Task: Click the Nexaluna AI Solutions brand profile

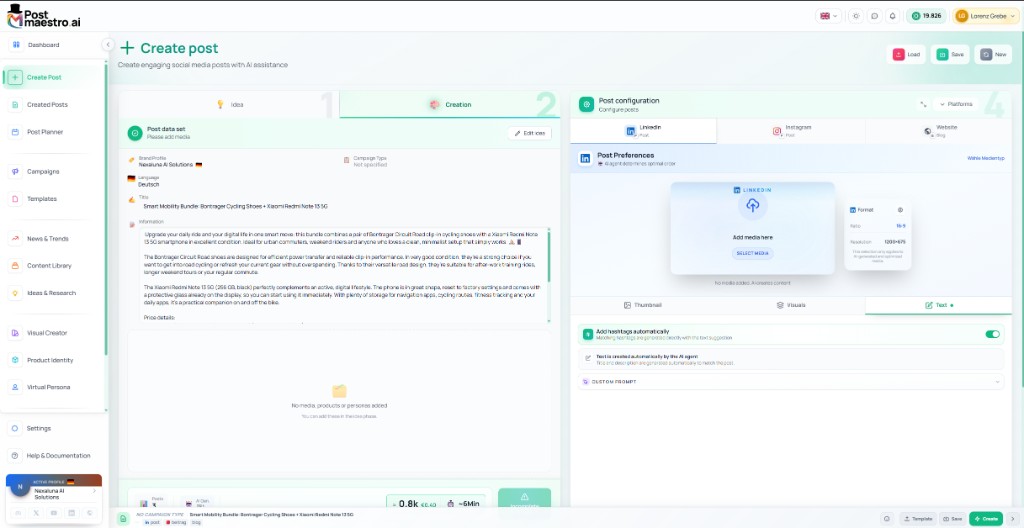Action: tap(170, 165)
